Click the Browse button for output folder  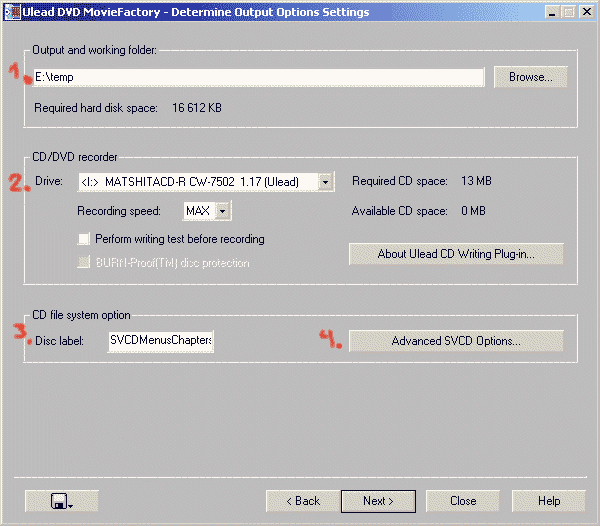point(530,77)
